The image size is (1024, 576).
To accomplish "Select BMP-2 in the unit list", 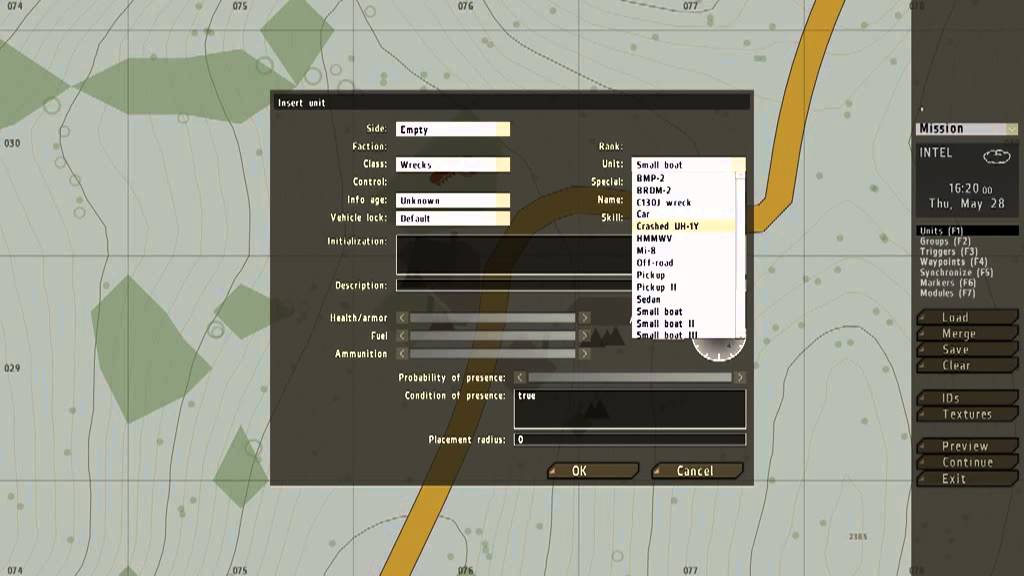I will pos(684,178).
